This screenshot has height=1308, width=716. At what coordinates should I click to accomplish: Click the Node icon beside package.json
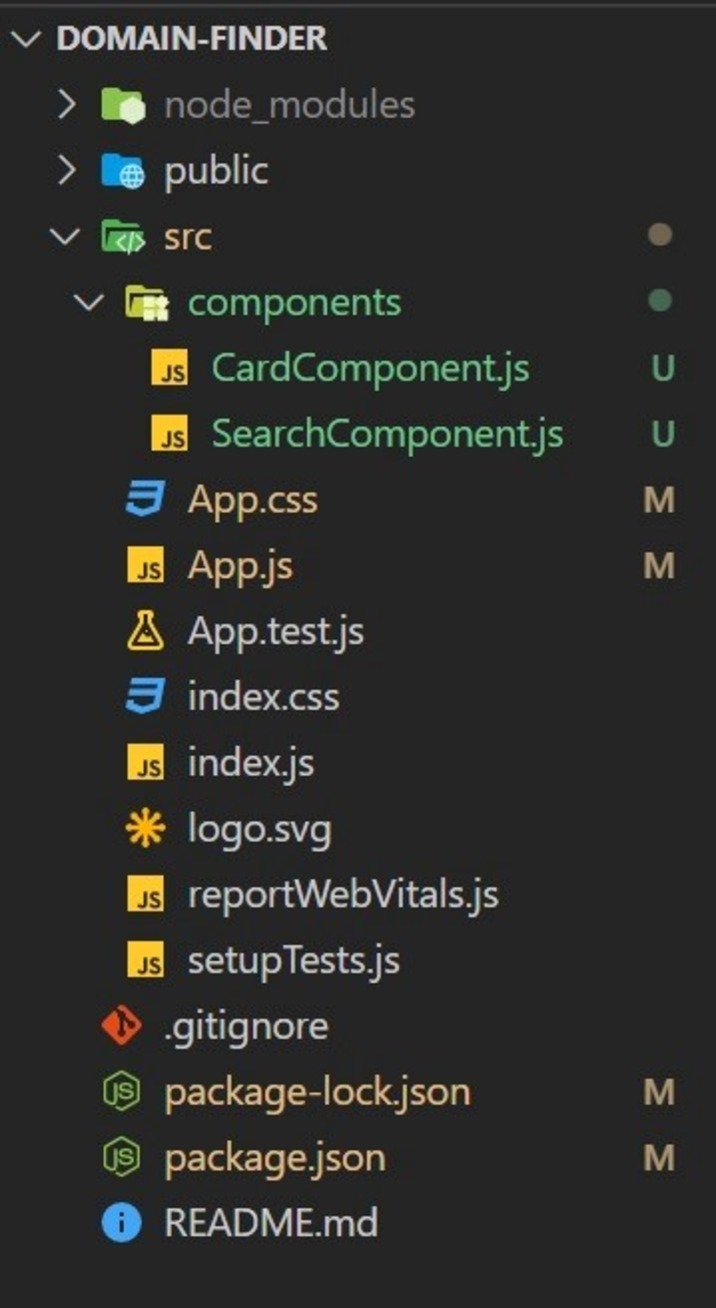click(122, 1158)
